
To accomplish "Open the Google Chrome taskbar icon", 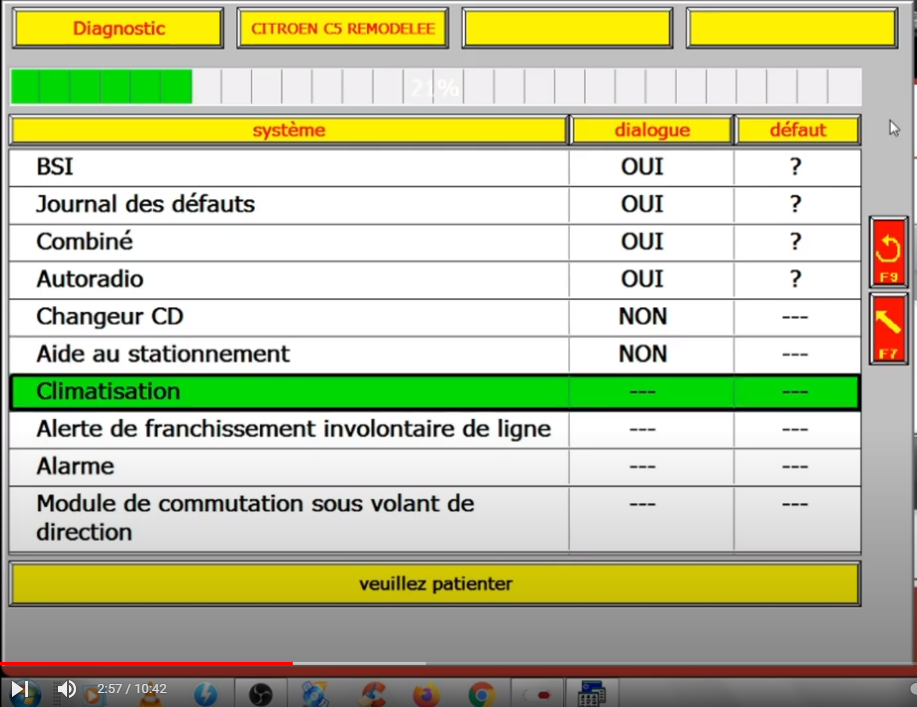I will 481,694.
